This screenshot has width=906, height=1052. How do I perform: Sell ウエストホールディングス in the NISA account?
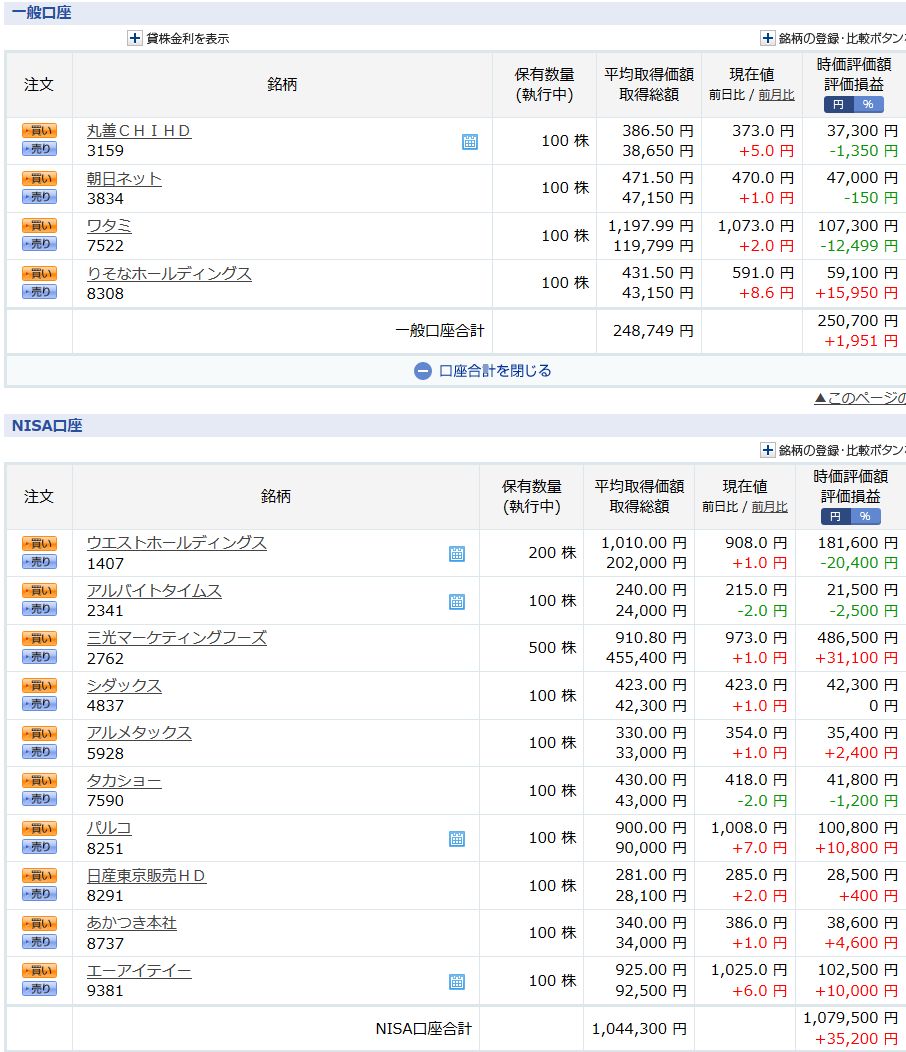pos(39,562)
